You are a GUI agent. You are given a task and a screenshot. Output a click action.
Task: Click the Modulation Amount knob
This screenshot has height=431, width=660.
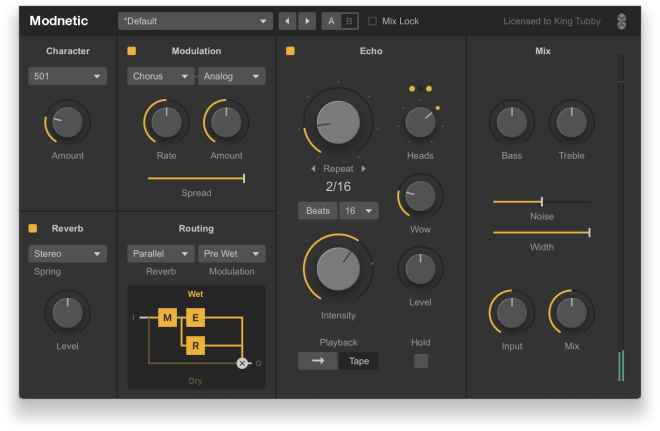tap(226, 122)
